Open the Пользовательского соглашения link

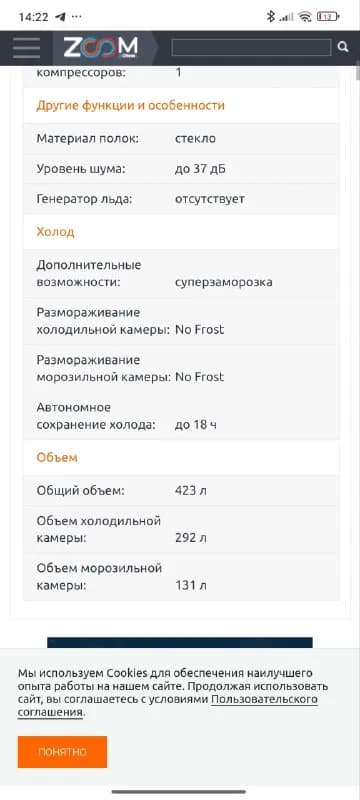(x=168, y=706)
